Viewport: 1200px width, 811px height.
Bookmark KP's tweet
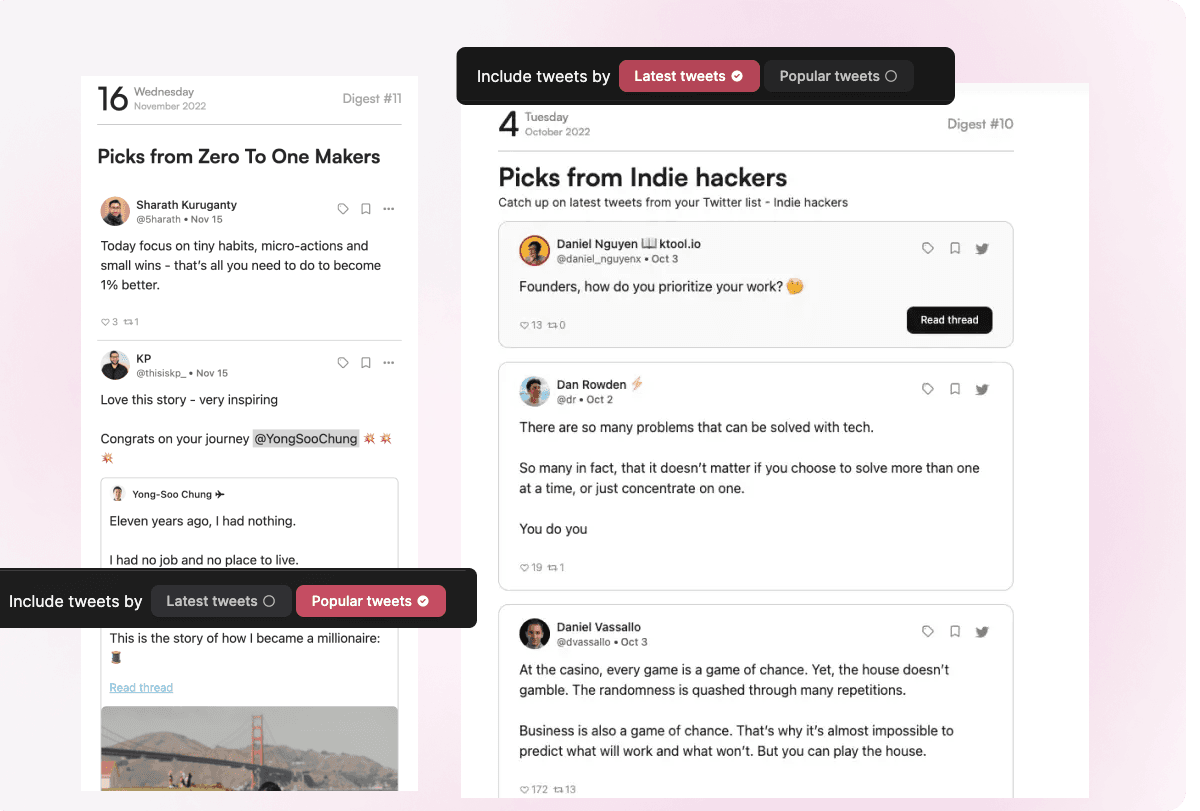click(366, 363)
